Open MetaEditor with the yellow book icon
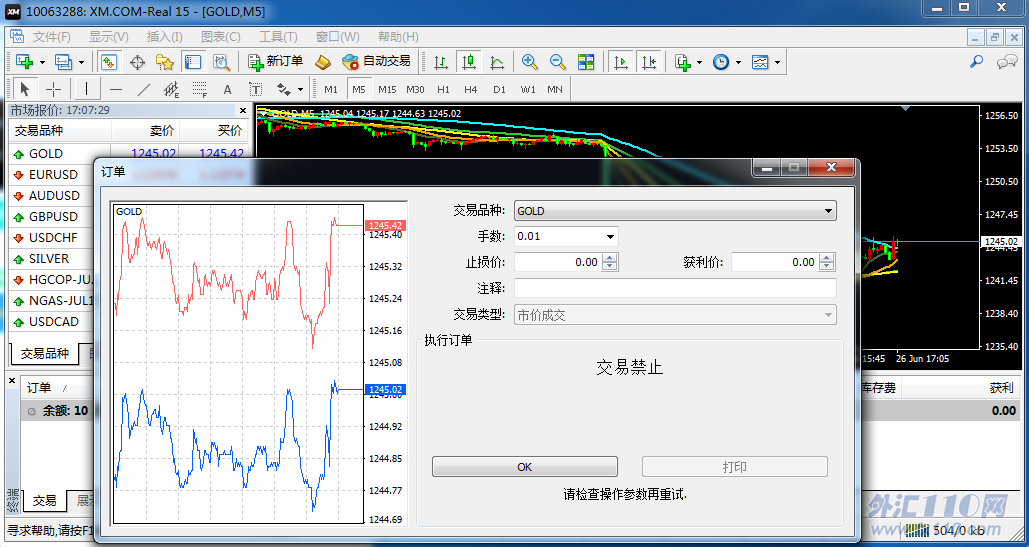The width and height of the screenshot is (1029, 547). [322, 62]
